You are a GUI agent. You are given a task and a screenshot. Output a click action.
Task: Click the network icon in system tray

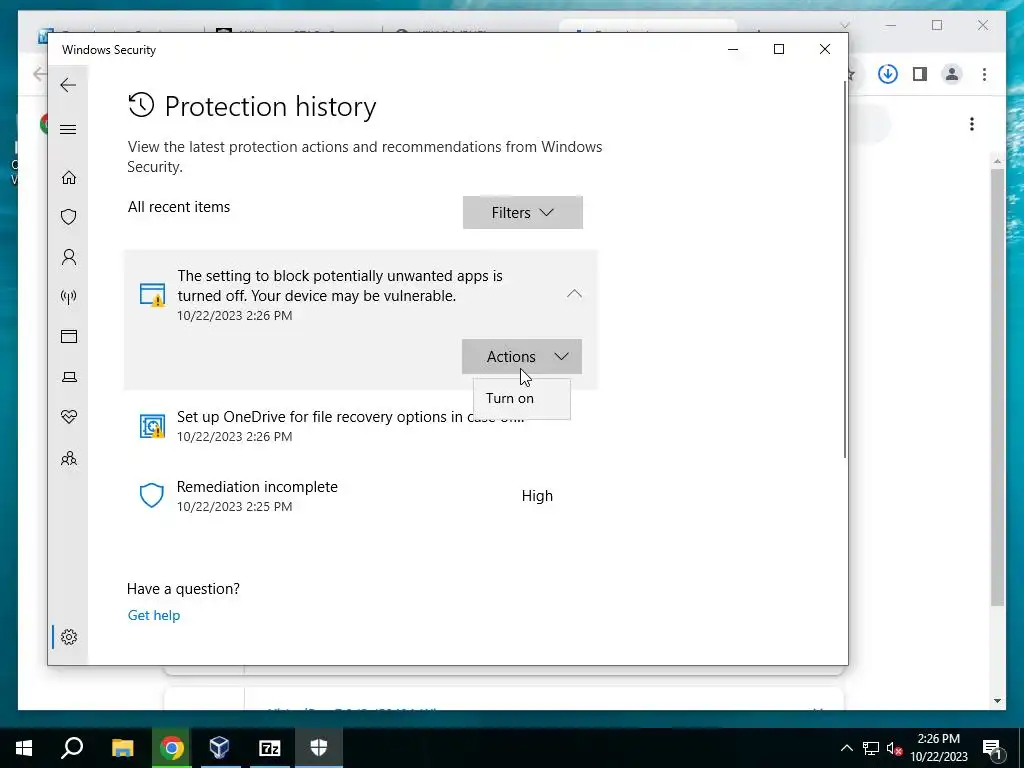871,748
